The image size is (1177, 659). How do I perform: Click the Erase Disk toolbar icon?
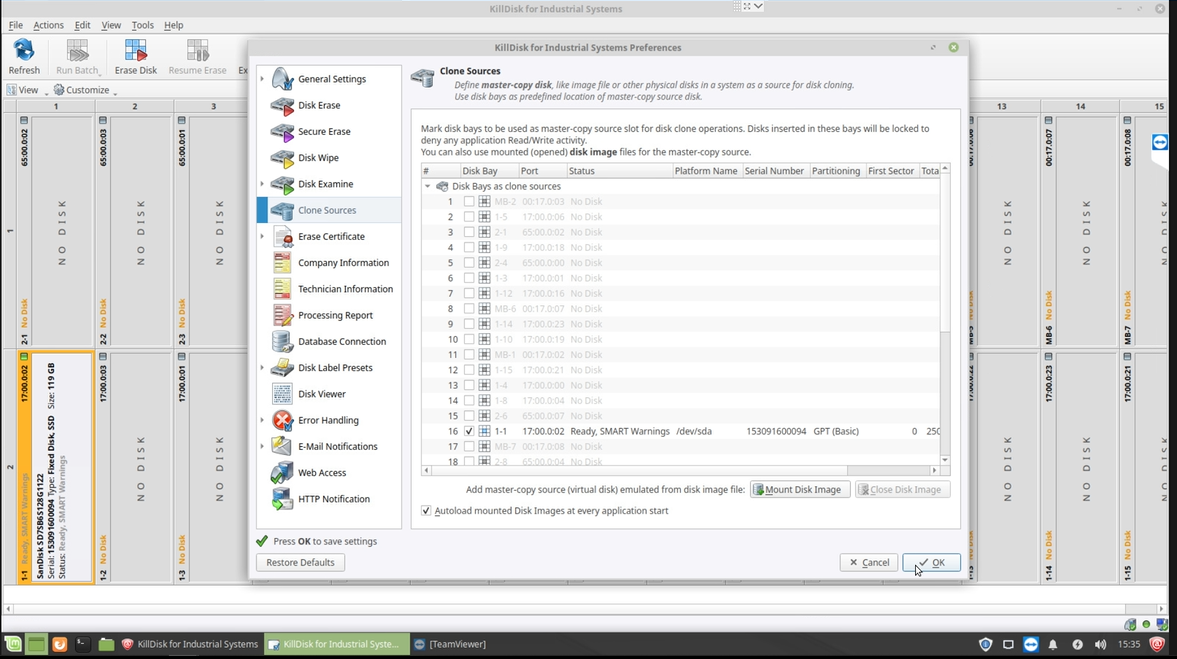click(136, 50)
